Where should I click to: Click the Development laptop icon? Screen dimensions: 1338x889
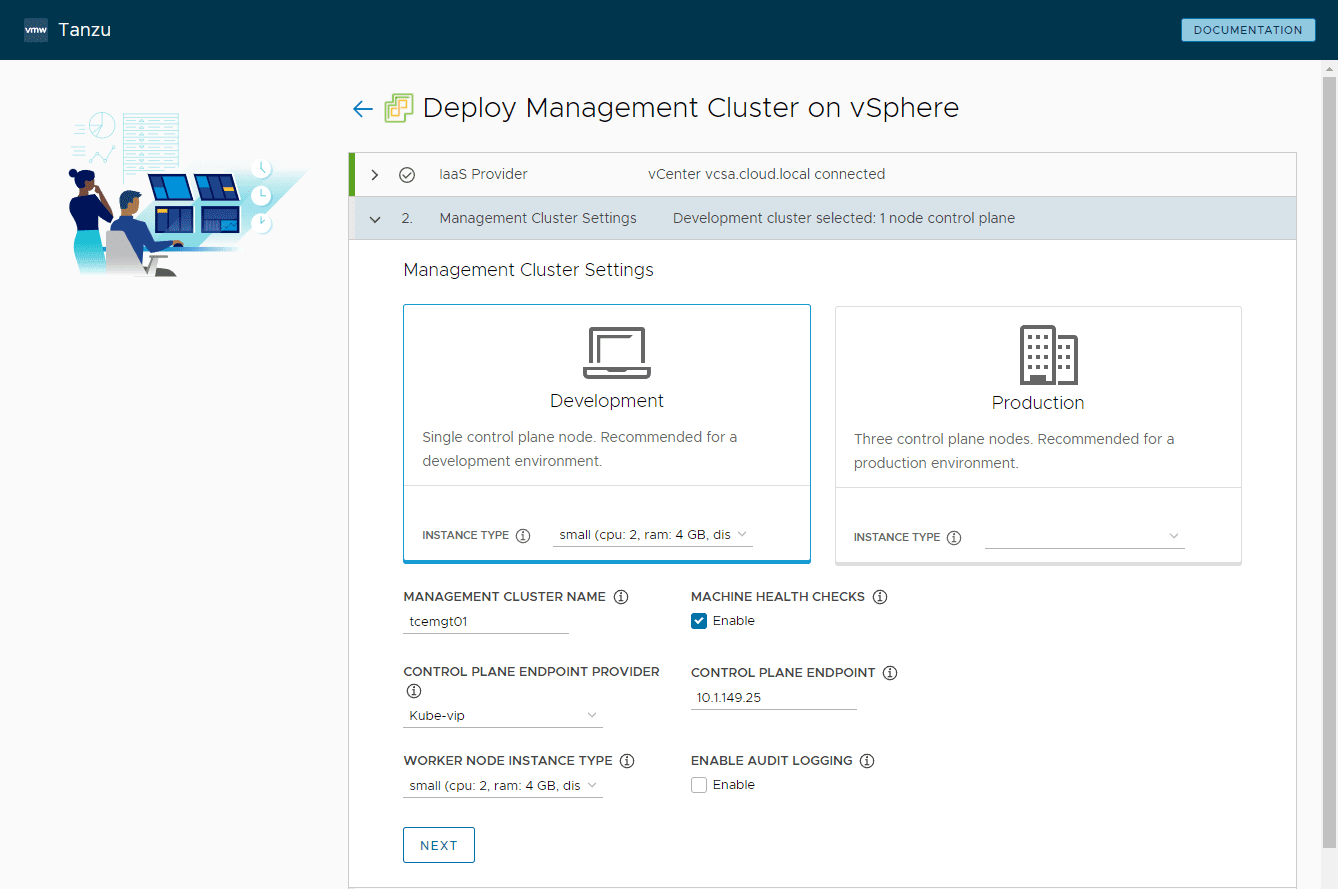click(616, 353)
